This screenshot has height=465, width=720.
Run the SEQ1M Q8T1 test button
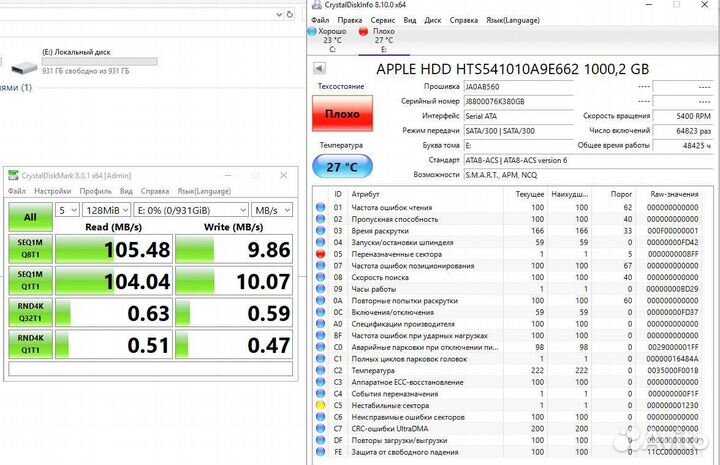(30, 248)
